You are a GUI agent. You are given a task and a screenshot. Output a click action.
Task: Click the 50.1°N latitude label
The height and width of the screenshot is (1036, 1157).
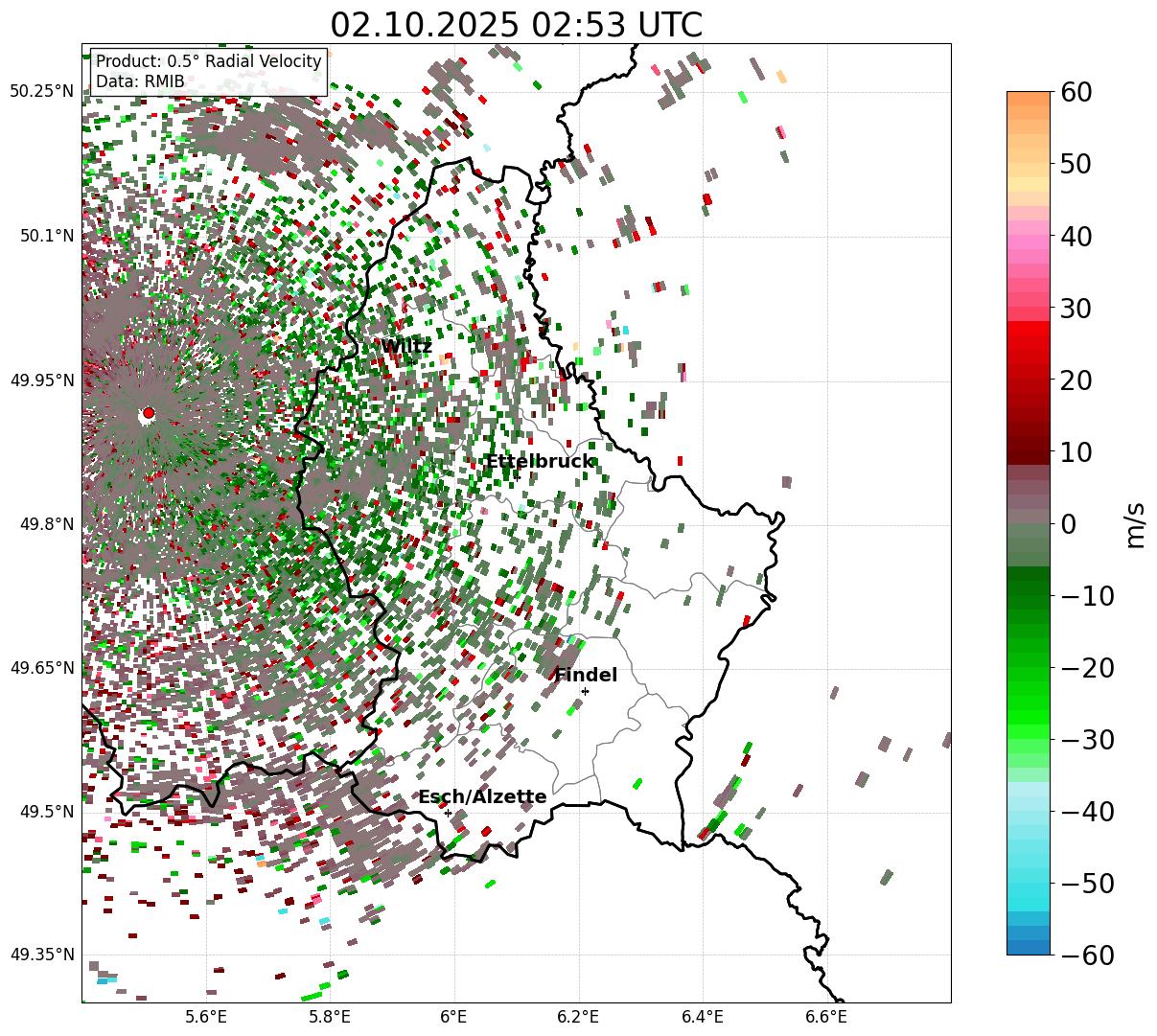pos(46,236)
